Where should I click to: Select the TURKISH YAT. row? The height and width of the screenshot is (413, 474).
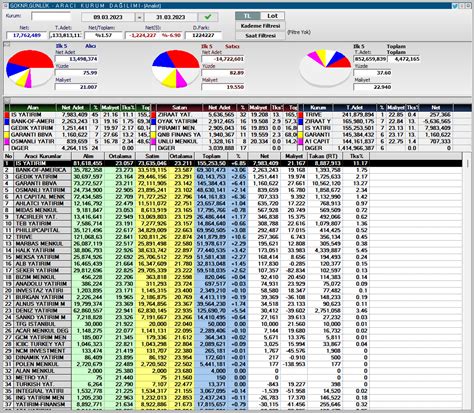[233, 384]
